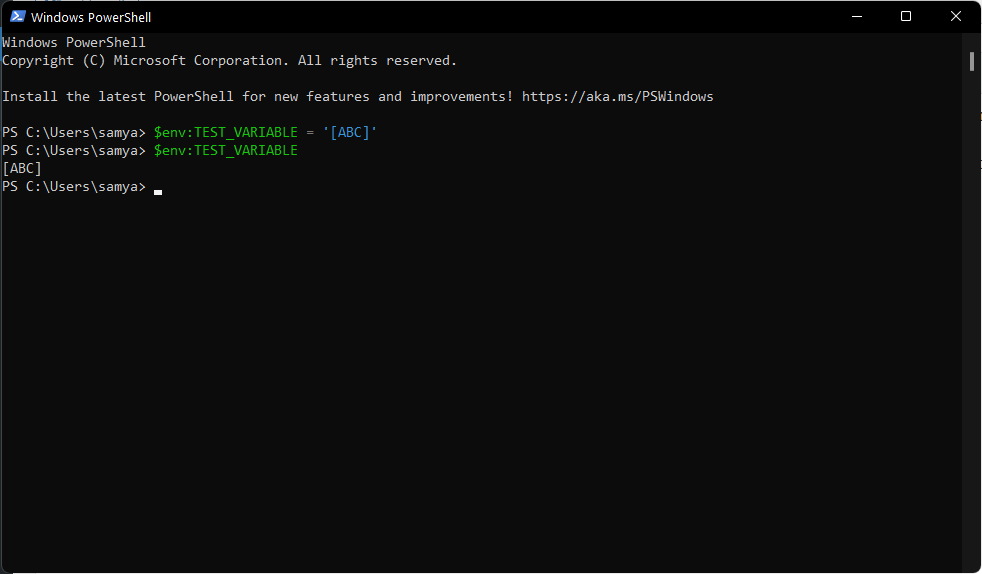
Task: Minimize the PowerShell window
Action: pyautogui.click(x=859, y=17)
